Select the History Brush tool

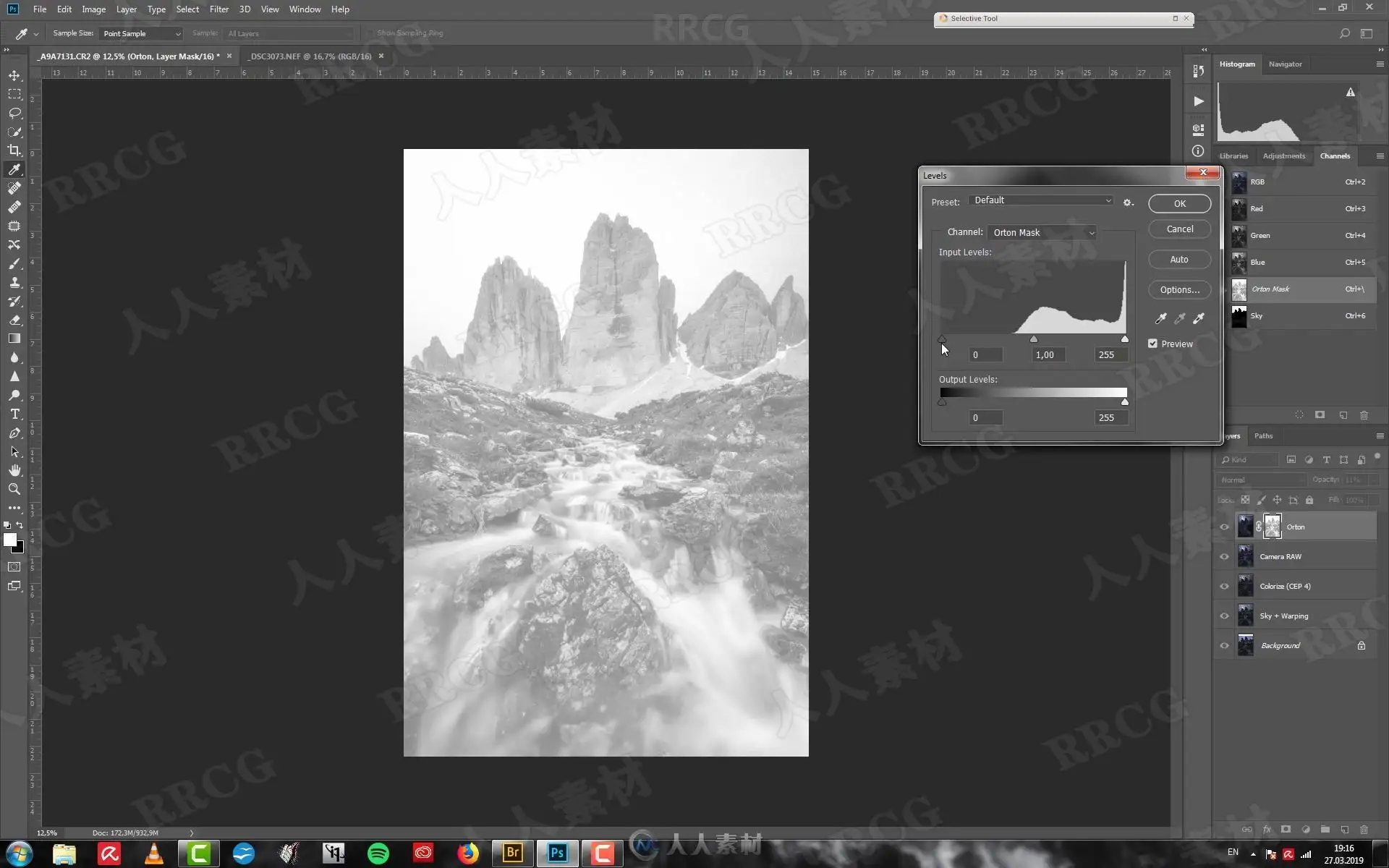click(14, 301)
